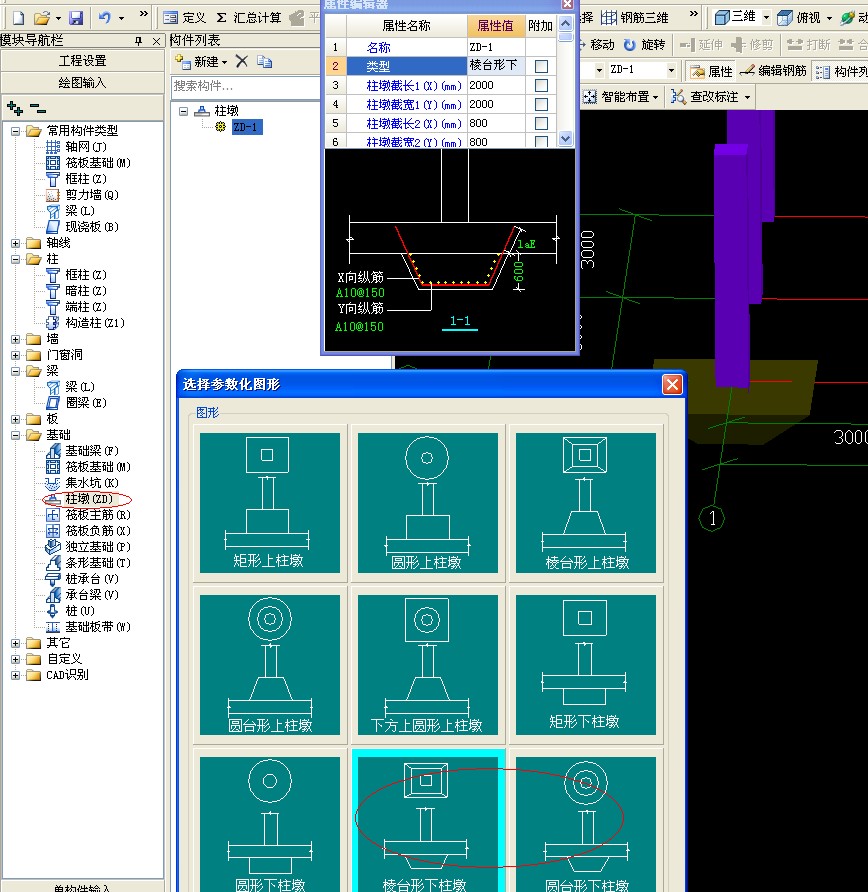868x892 pixels.
Task: Click the 定义 toolbar button
Action: 185,18
